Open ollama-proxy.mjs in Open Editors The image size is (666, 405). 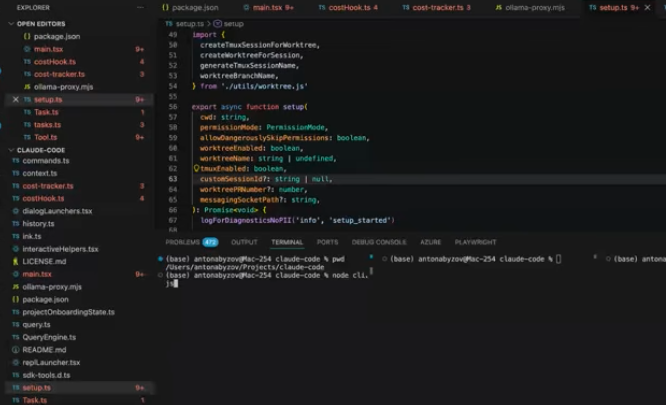point(63,87)
